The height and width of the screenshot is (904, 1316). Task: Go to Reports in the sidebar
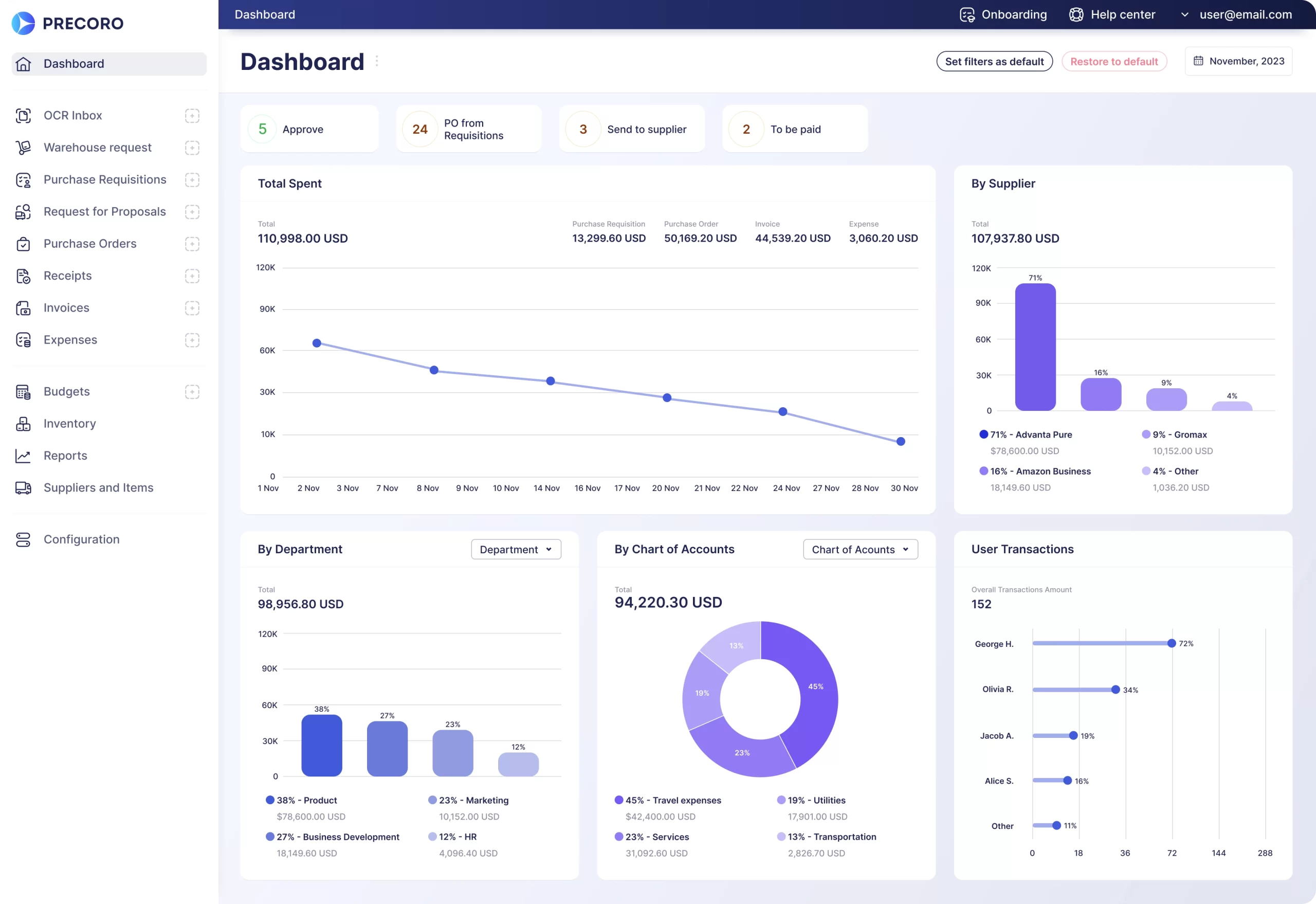point(65,456)
